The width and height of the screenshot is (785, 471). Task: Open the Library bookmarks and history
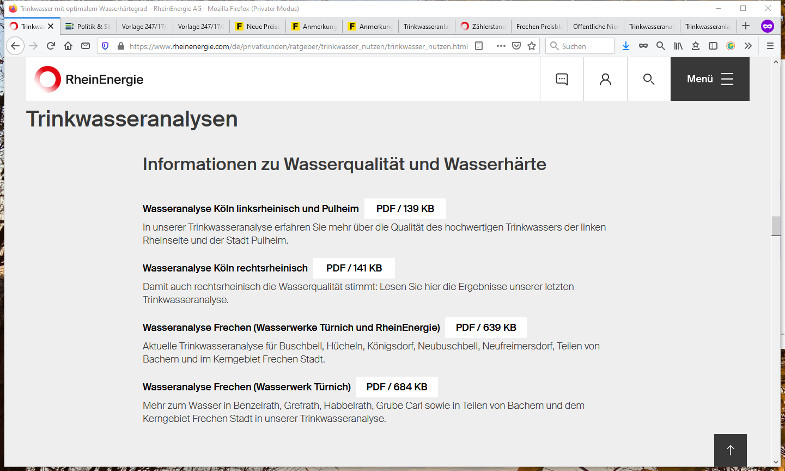[678, 46]
